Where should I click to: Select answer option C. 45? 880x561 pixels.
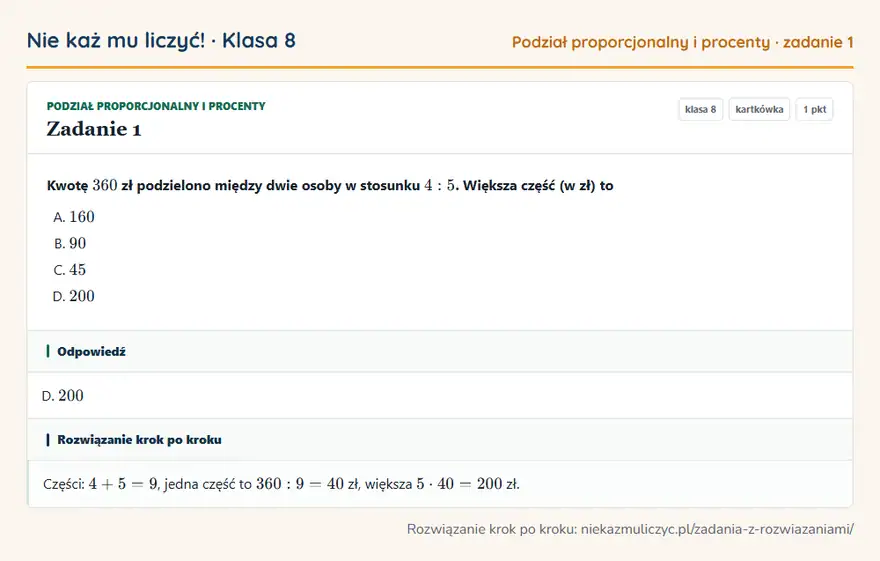tap(70, 270)
